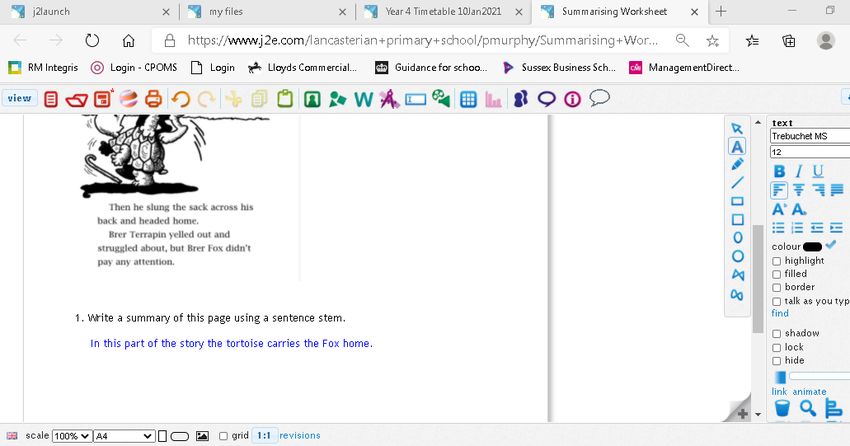Enable the filled checkbox

[776, 274]
